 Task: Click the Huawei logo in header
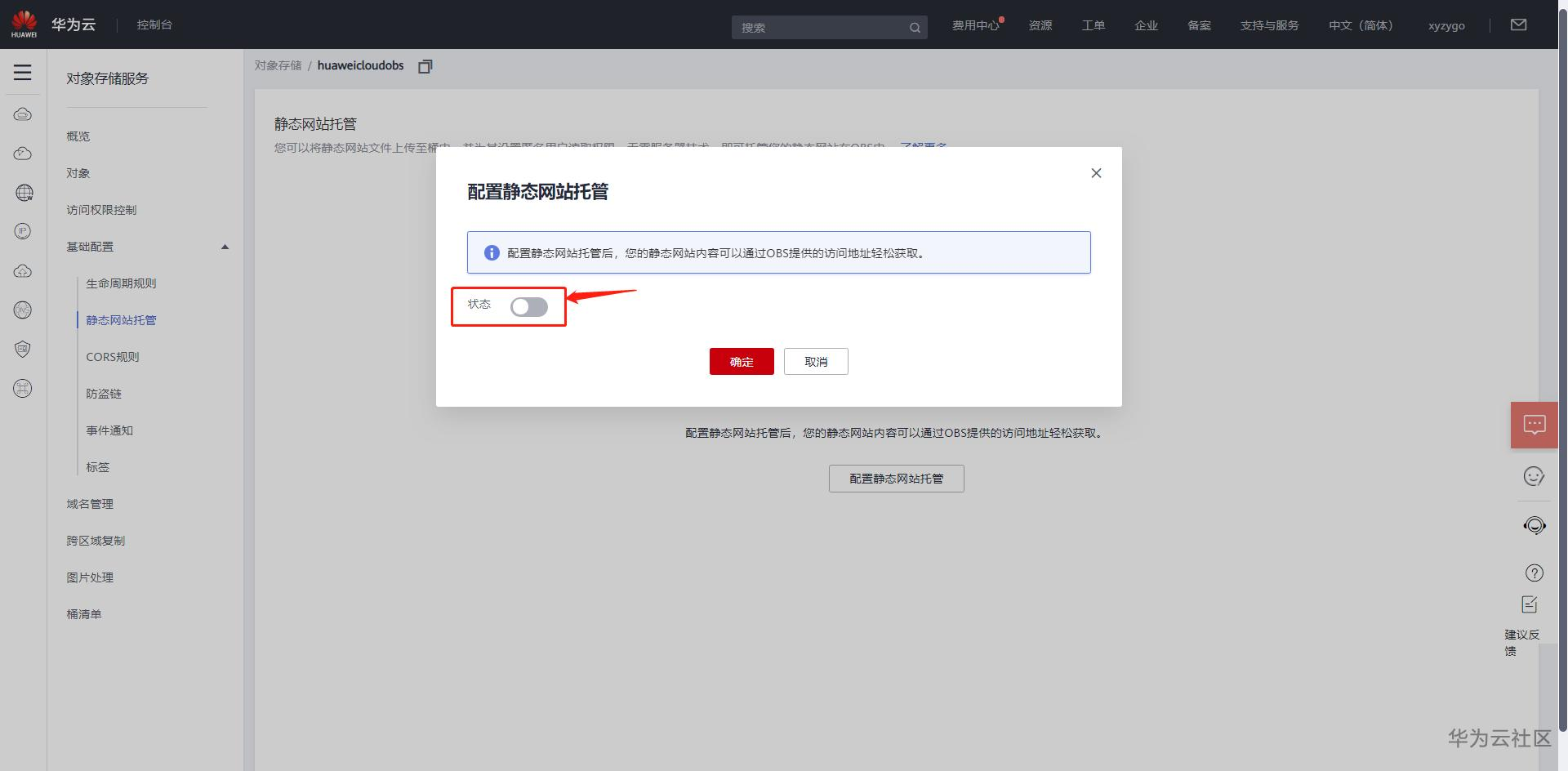pyautogui.click(x=24, y=25)
